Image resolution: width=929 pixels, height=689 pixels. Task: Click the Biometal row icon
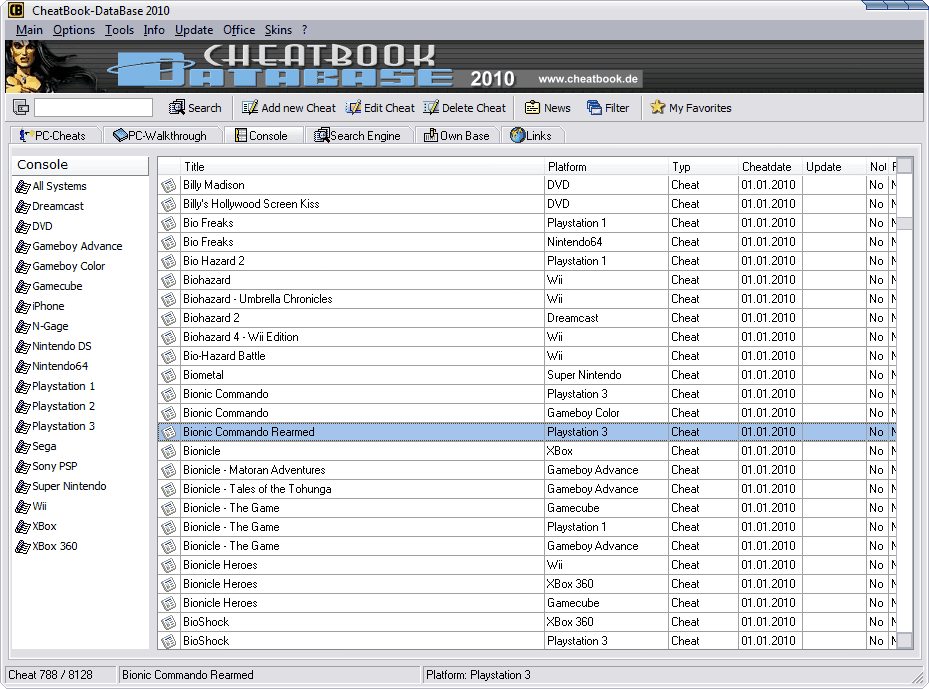[169, 375]
